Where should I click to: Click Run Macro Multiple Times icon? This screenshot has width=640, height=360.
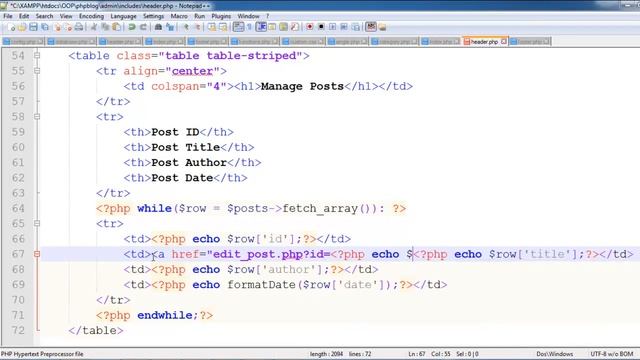pos(344,27)
